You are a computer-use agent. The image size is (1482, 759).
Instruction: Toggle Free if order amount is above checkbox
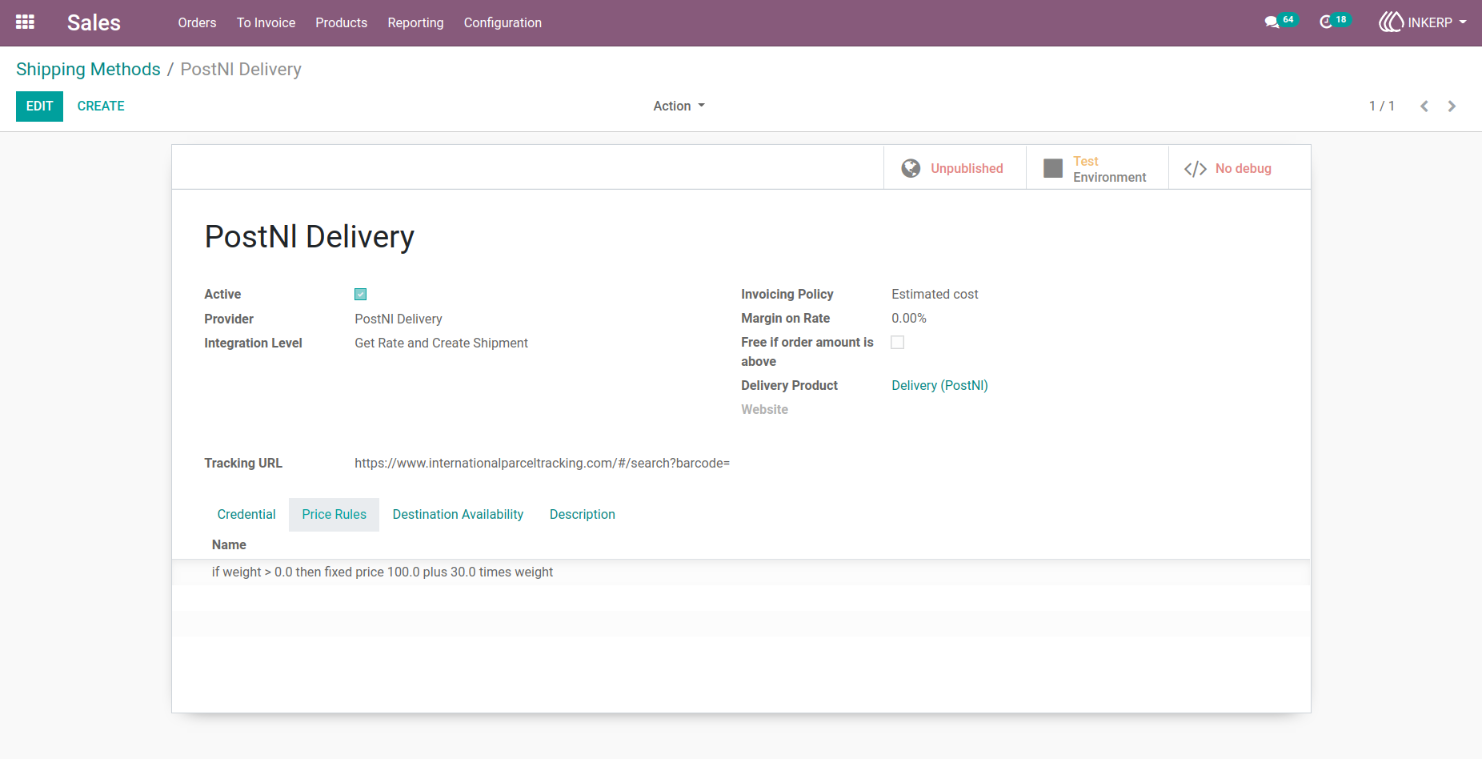pos(897,342)
